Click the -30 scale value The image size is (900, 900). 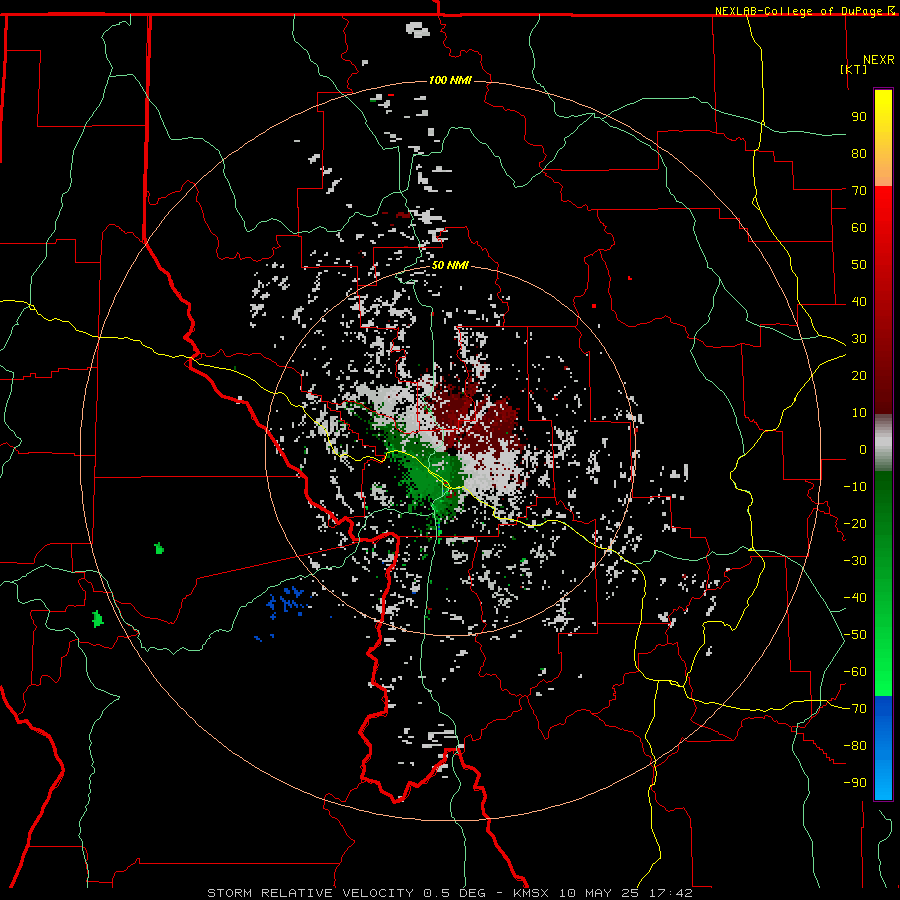855,560
